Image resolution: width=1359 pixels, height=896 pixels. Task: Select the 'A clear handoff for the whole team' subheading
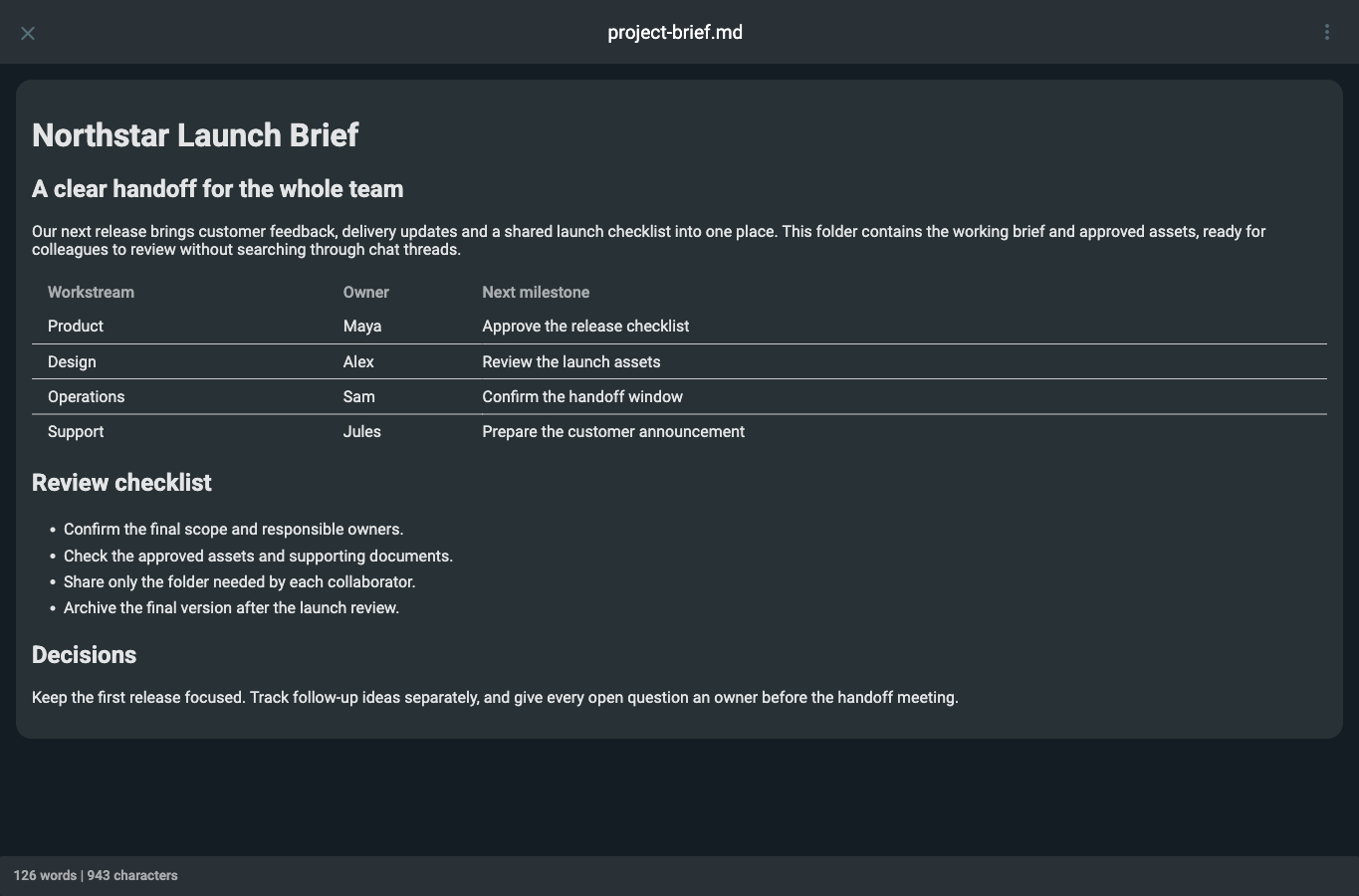[x=218, y=189]
